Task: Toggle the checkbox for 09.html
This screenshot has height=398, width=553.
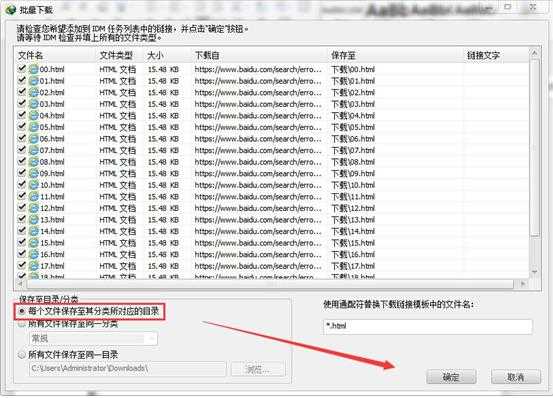Action: click(22, 173)
